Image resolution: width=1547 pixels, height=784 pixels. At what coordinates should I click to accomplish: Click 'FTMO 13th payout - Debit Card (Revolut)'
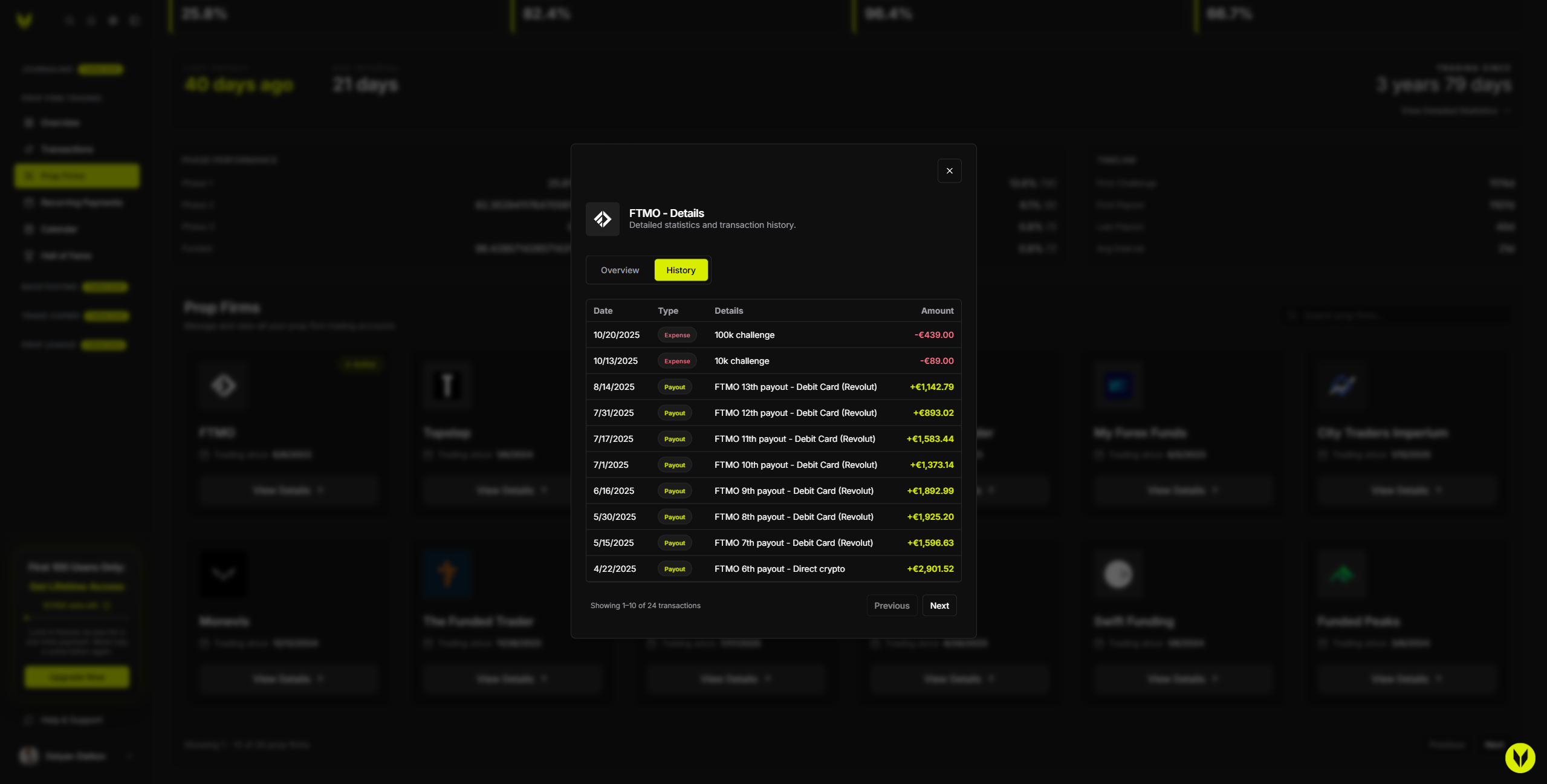point(796,387)
